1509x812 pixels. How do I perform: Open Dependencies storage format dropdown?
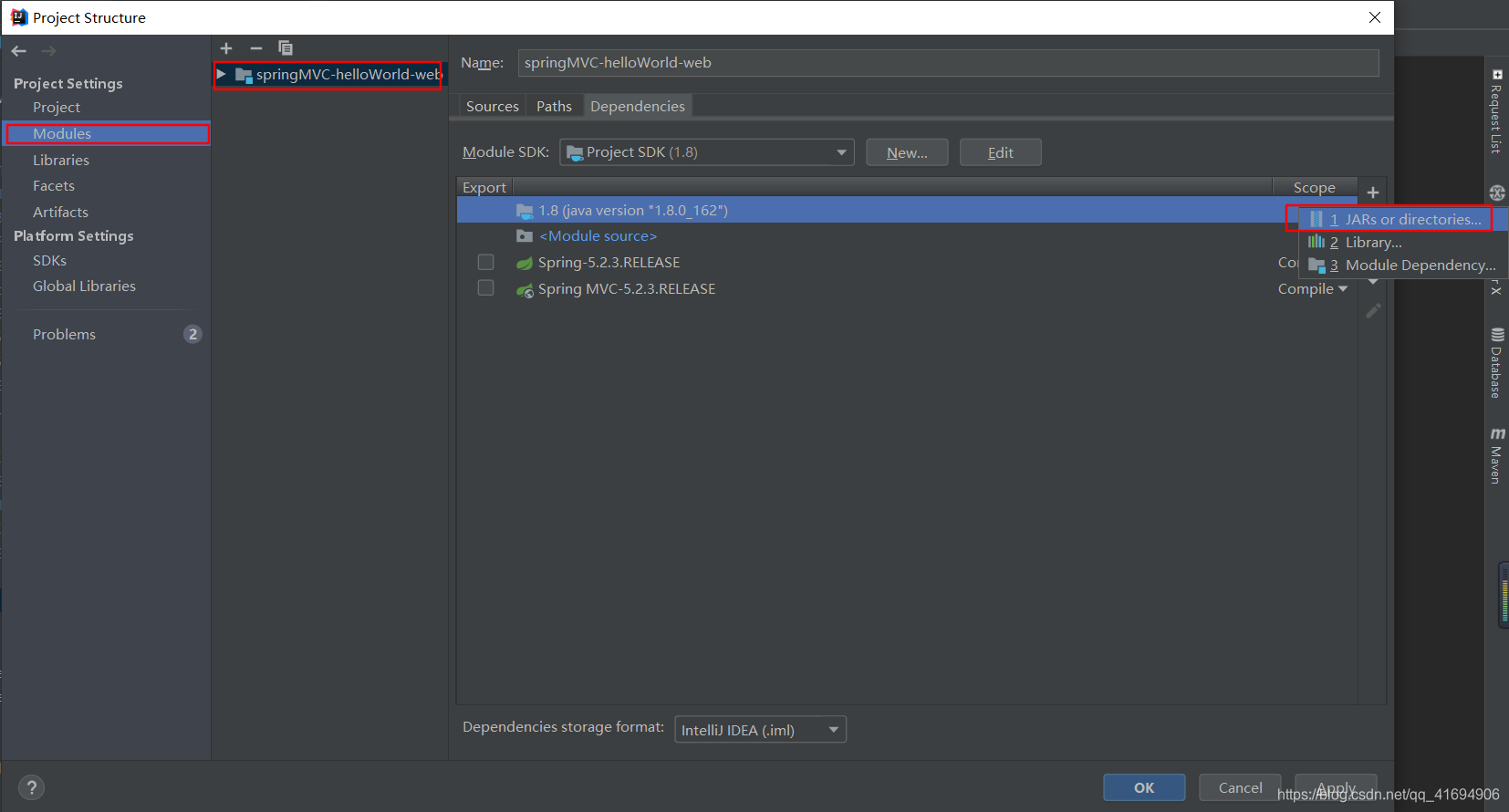click(x=760, y=730)
